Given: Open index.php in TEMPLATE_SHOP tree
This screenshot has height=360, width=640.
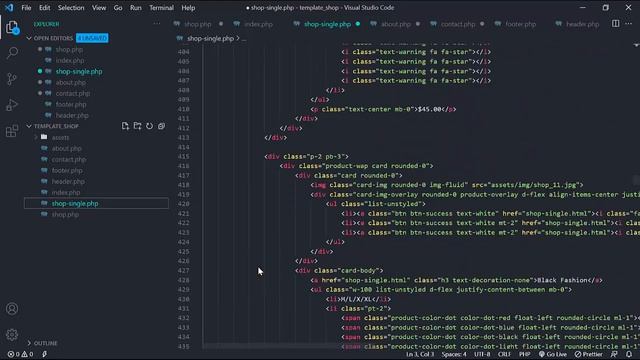Looking at the screenshot, I should 66,193.
